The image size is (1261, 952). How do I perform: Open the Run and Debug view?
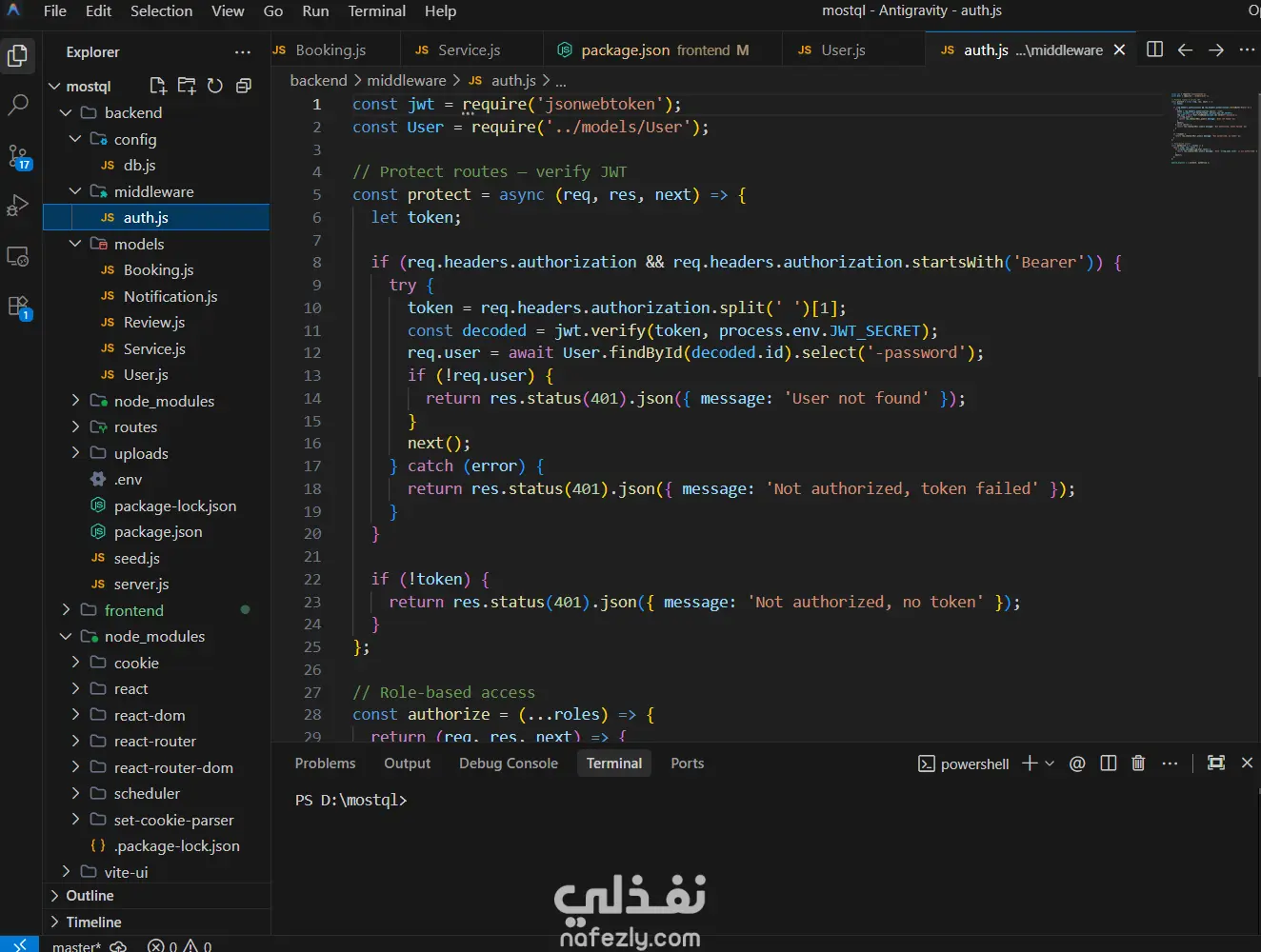pos(18,206)
